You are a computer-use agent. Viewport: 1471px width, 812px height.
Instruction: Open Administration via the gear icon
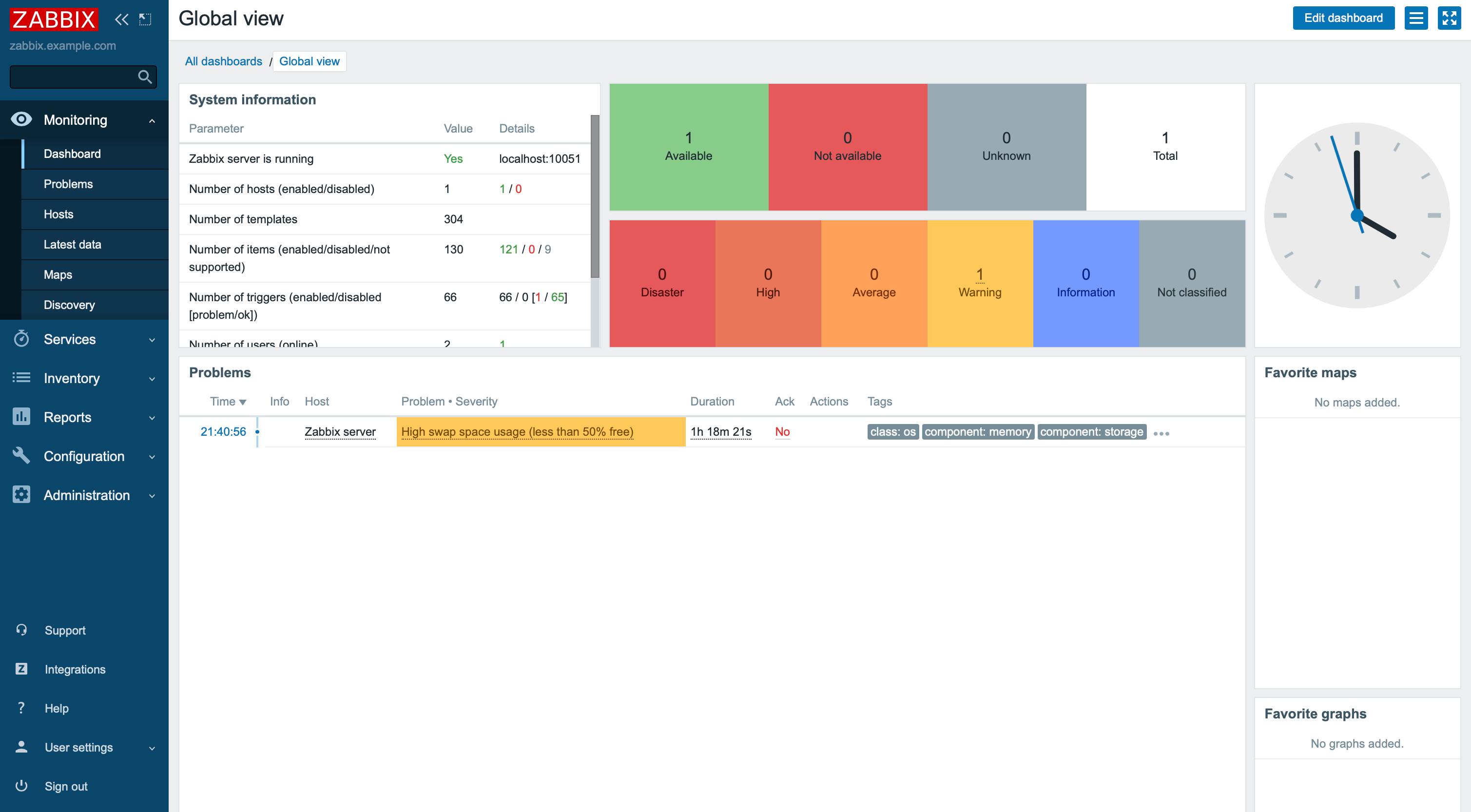[21, 495]
